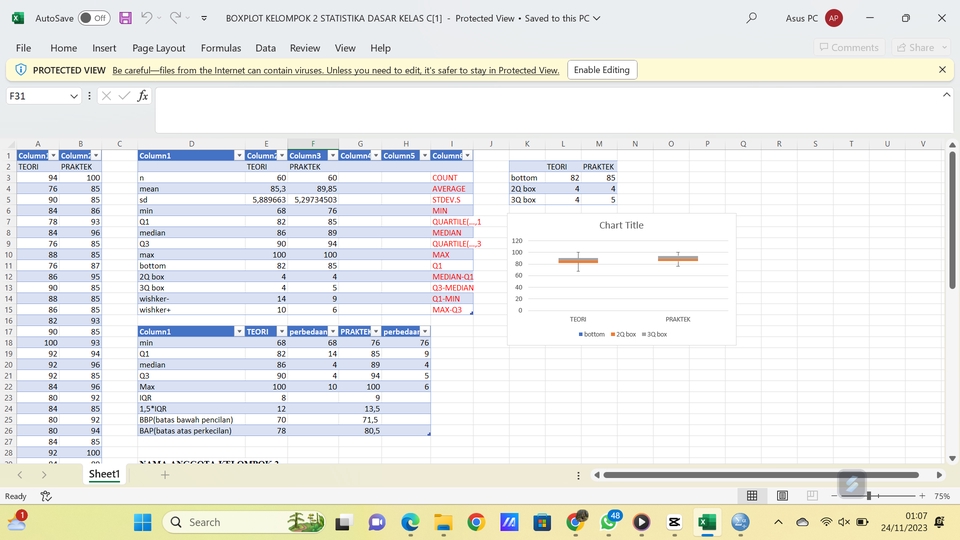
Task: Click the Name Box showing F31
Action: pos(37,96)
